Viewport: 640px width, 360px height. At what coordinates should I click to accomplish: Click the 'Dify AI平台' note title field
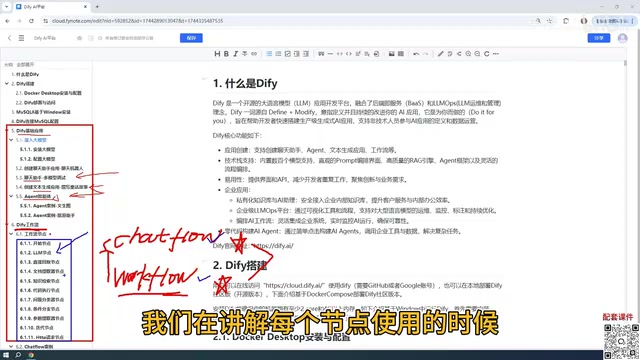pyautogui.click(x=45, y=38)
